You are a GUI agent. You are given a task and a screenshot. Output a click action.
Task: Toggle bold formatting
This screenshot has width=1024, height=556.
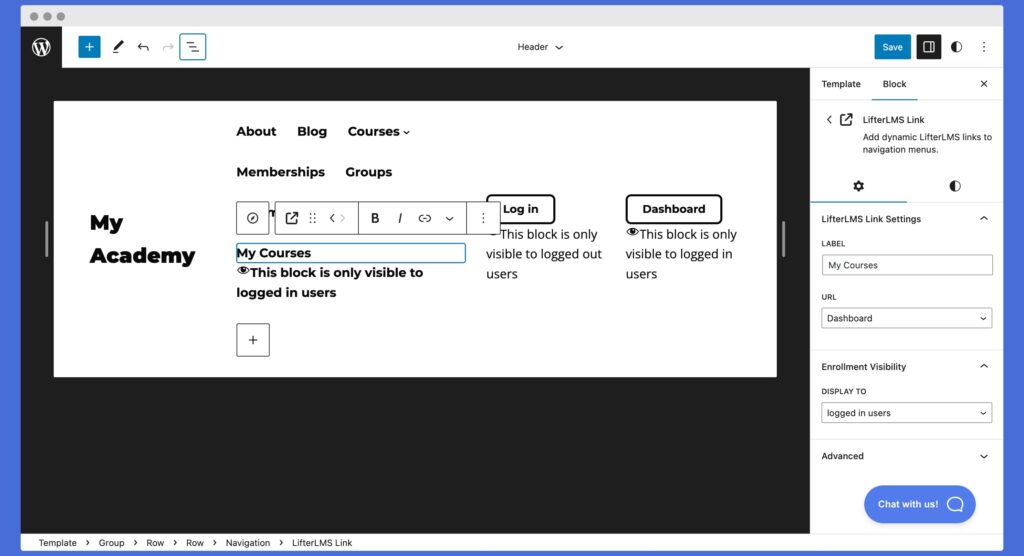375,218
